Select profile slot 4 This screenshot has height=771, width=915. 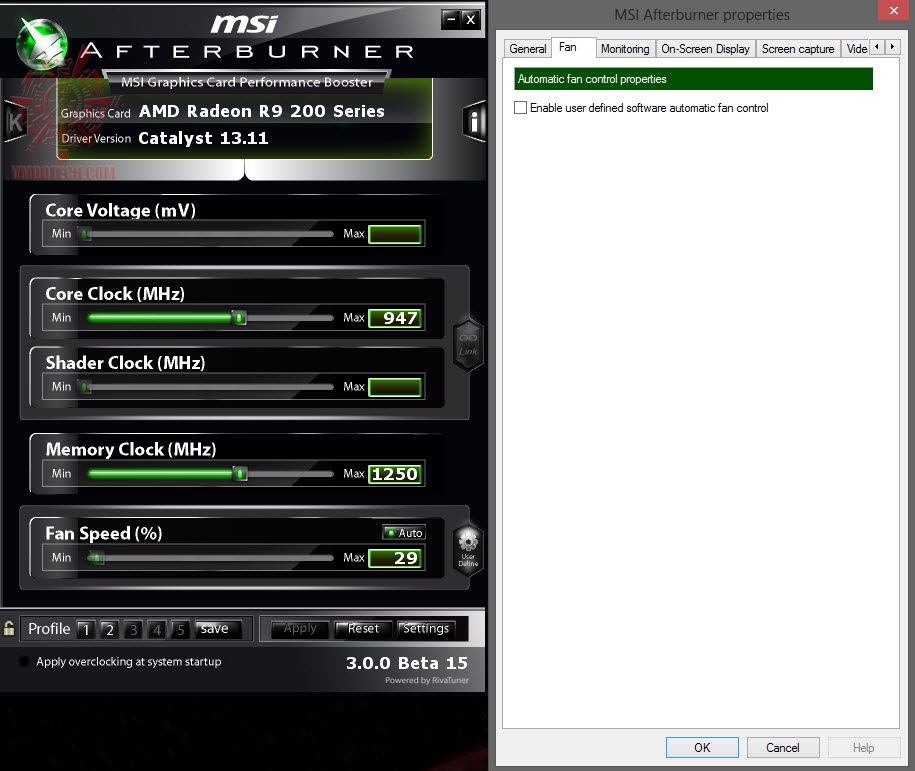pyautogui.click(x=156, y=629)
